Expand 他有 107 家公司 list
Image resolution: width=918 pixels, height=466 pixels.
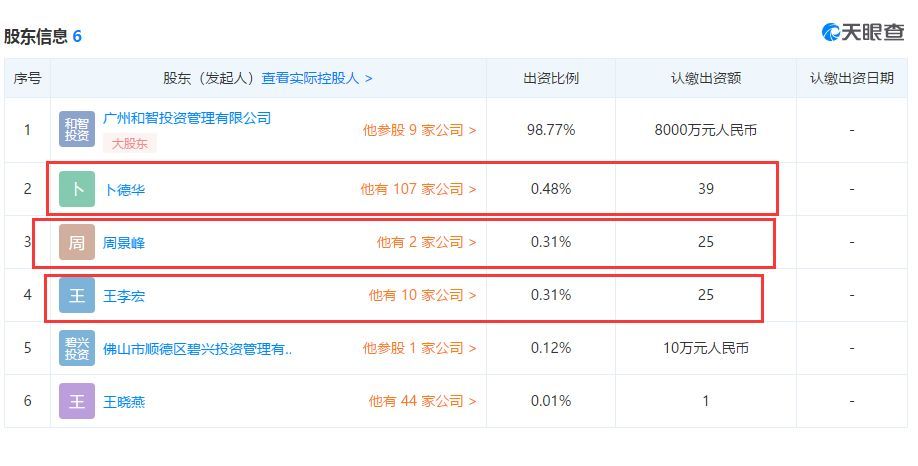(x=418, y=189)
